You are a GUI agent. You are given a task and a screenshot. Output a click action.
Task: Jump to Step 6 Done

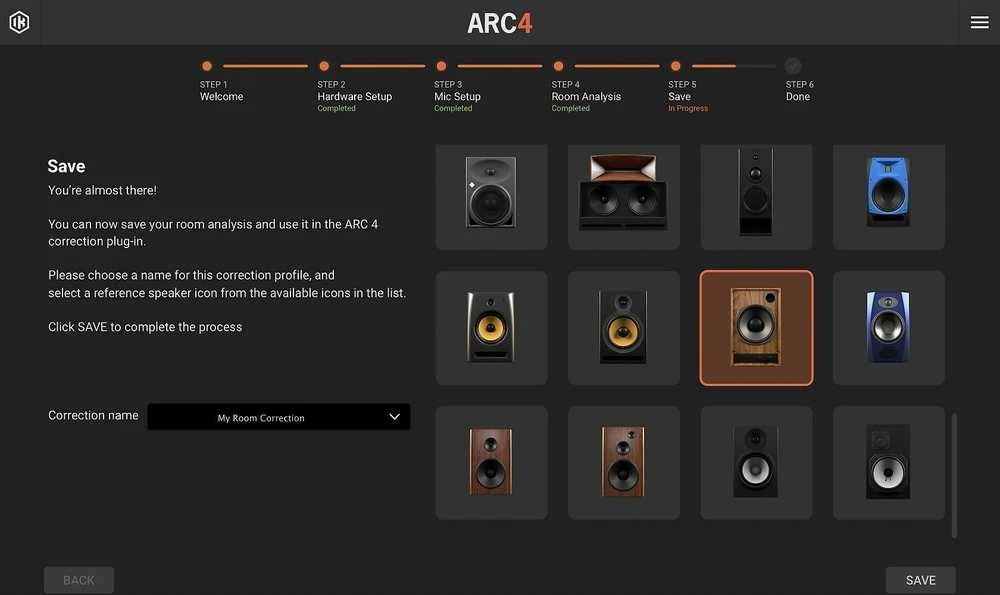point(798,89)
